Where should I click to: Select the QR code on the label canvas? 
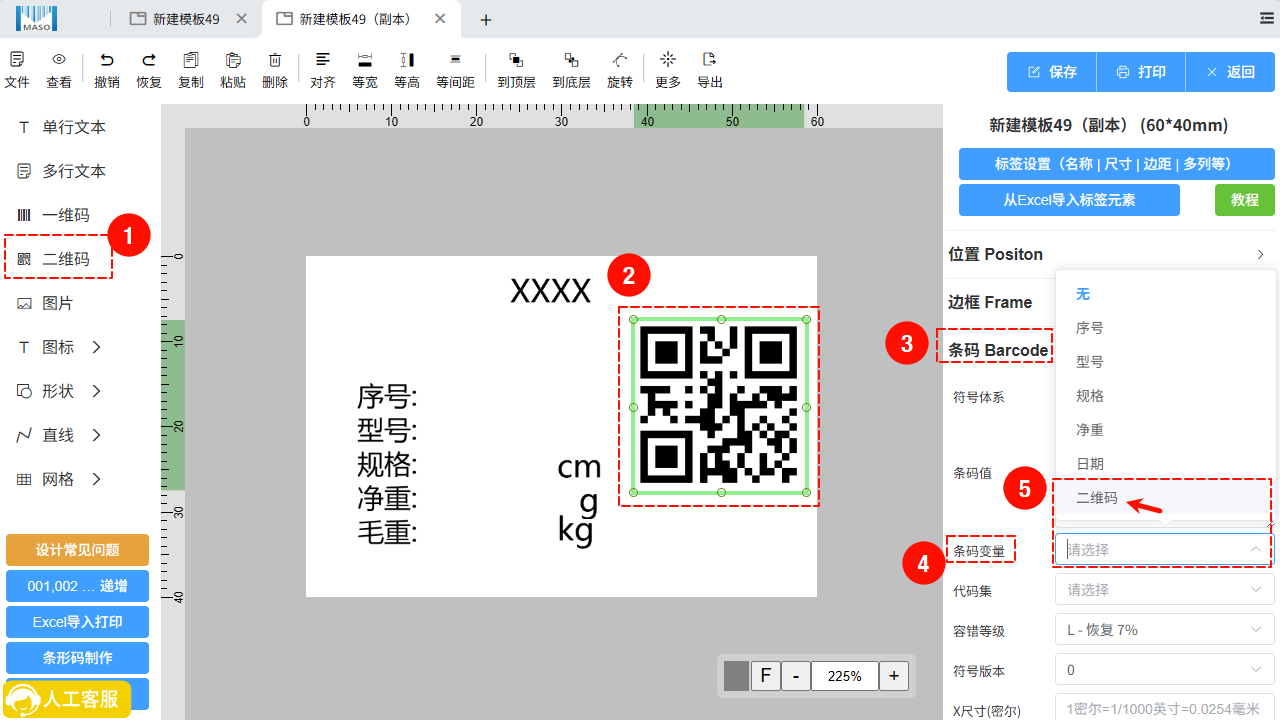pyautogui.click(x=720, y=407)
